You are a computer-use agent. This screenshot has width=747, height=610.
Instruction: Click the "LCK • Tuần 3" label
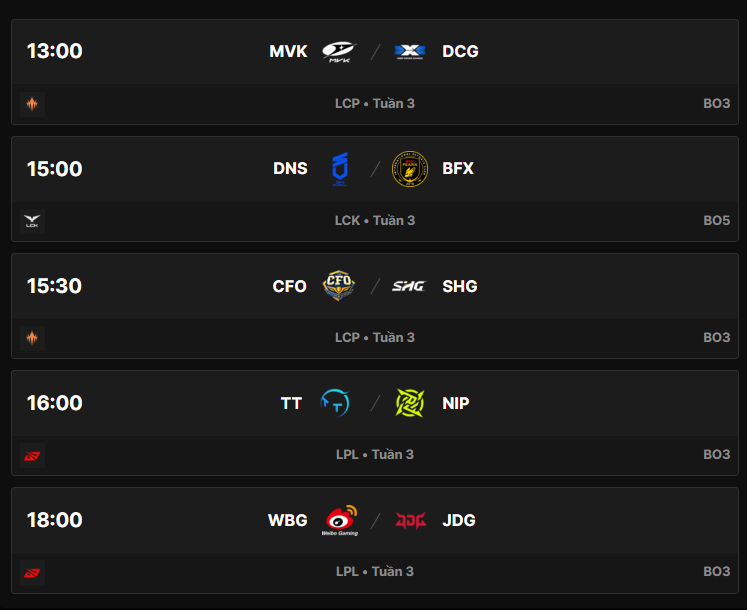(x=375, y=220)
